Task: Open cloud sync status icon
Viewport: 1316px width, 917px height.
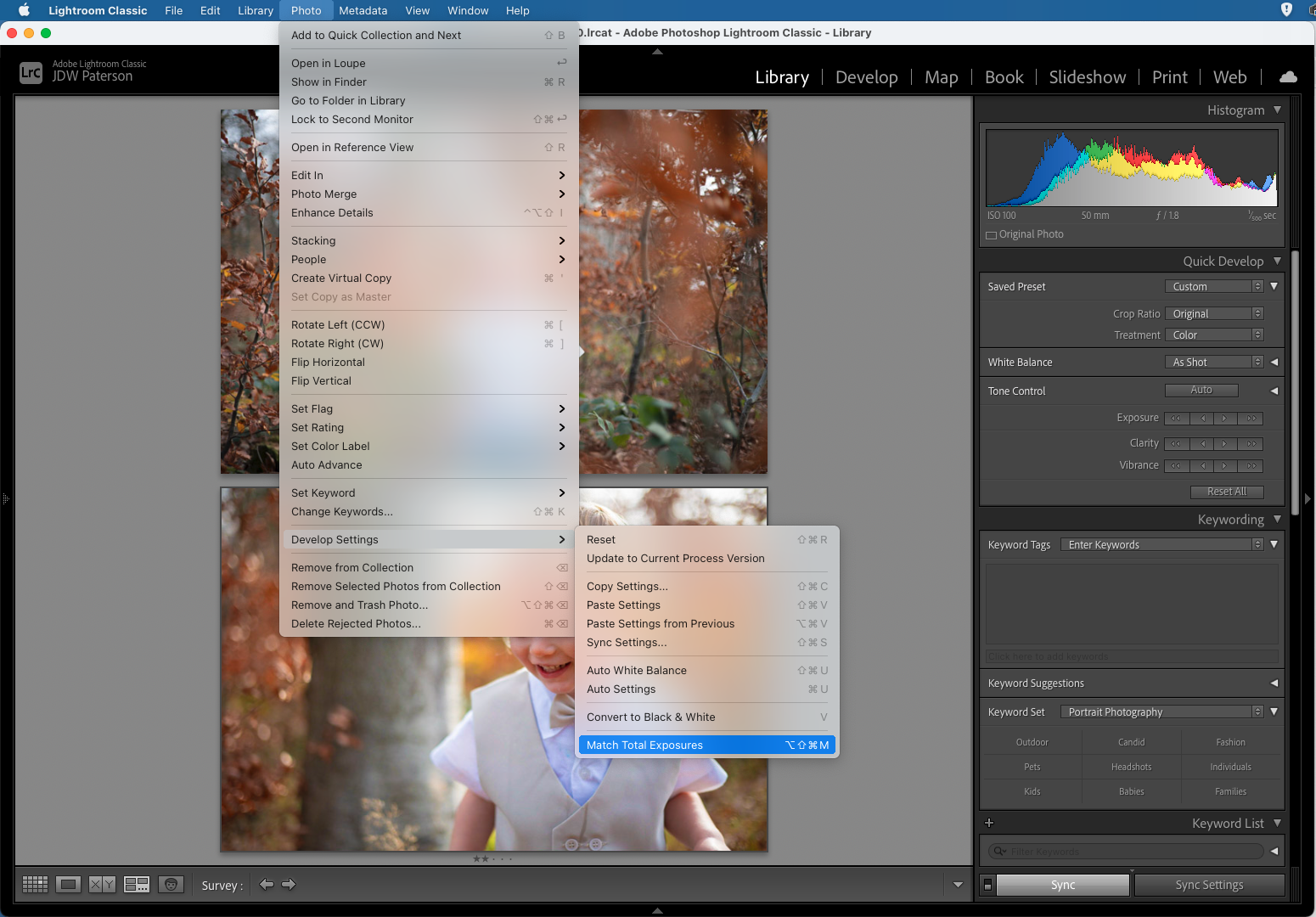Action: 1288,77
